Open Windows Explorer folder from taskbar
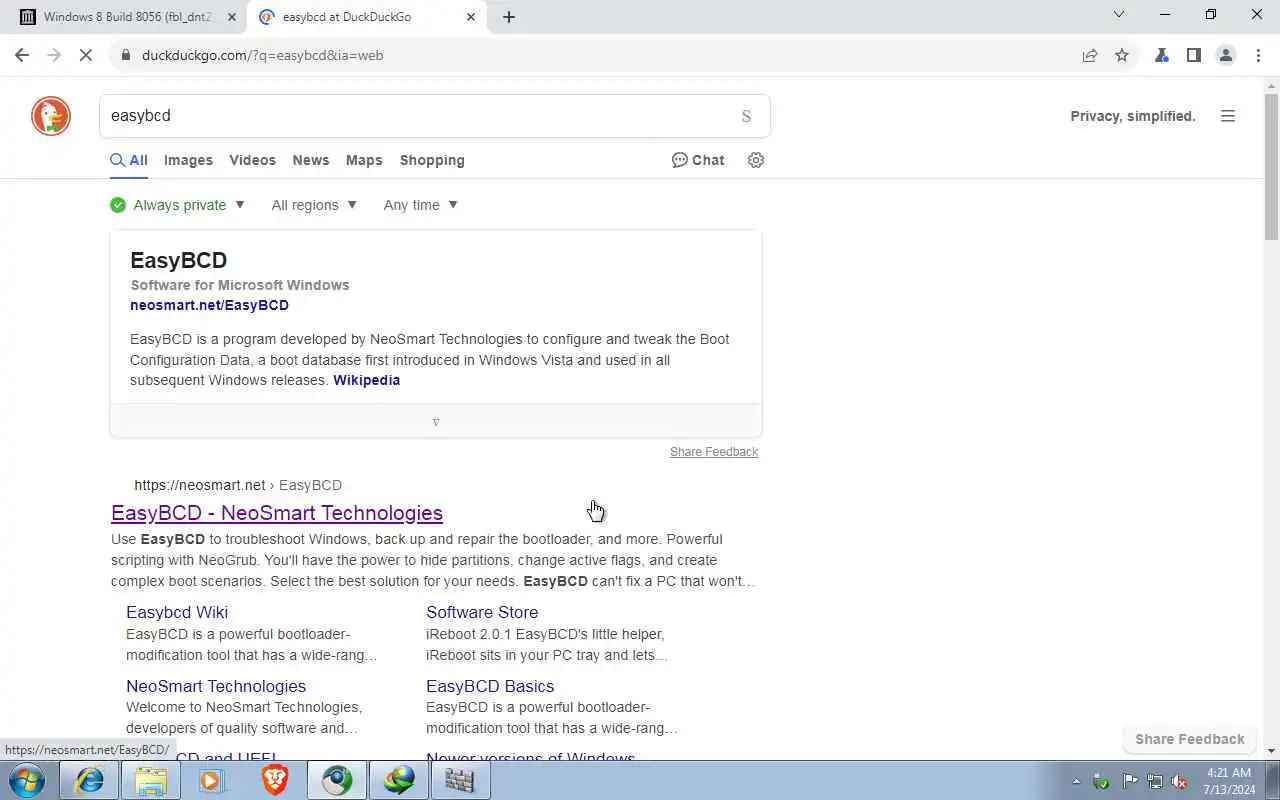1280x800 pixels. coord(151,780)
